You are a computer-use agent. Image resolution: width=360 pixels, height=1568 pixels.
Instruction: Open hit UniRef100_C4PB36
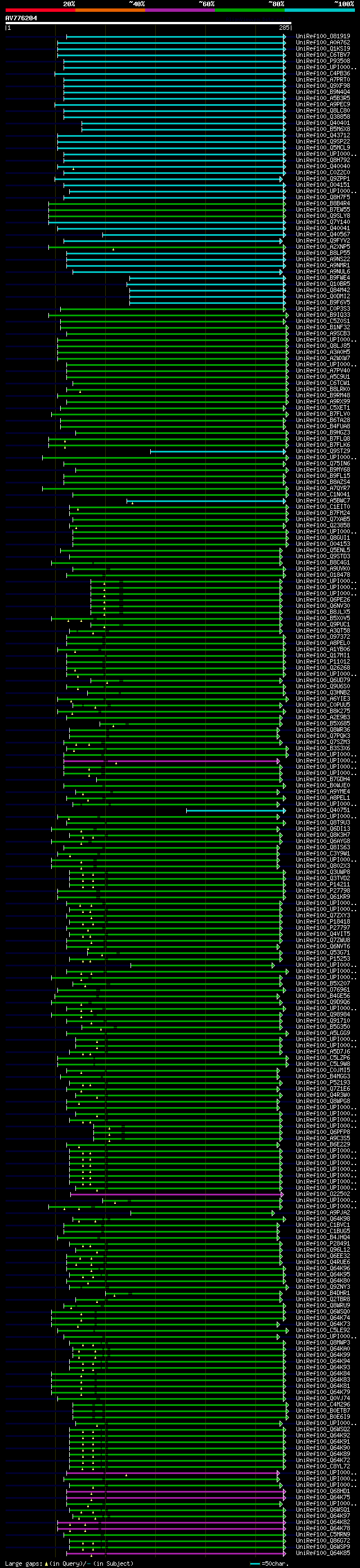coord(323,74)
